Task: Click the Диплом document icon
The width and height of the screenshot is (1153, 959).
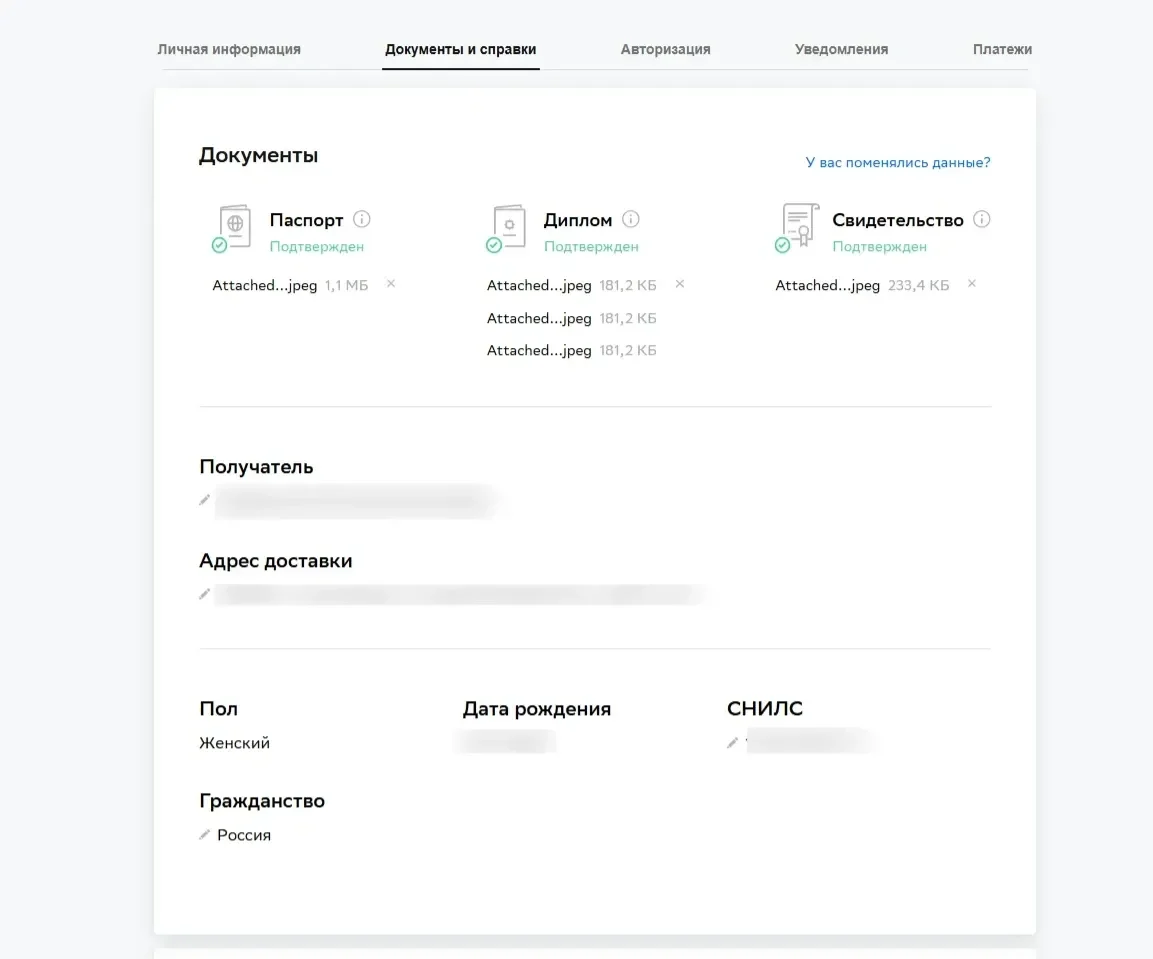Action: [507, 229]
